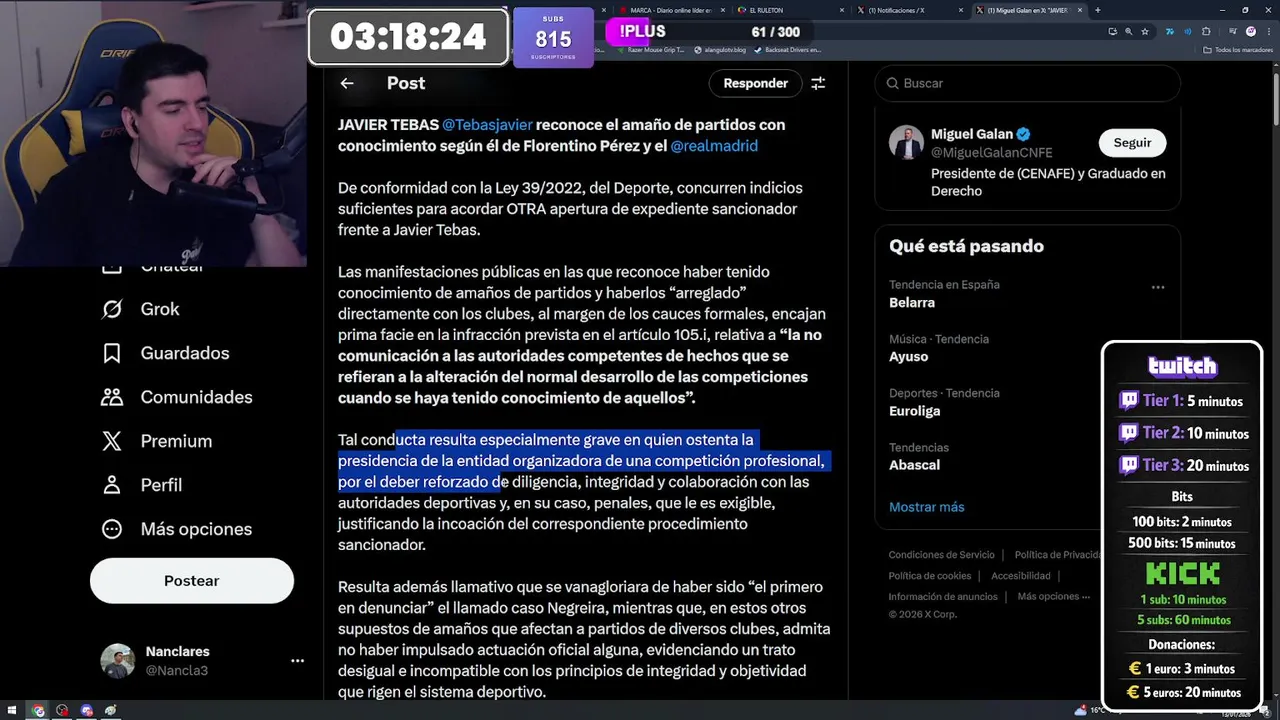Open Todos los marcadores folder

1238,50
